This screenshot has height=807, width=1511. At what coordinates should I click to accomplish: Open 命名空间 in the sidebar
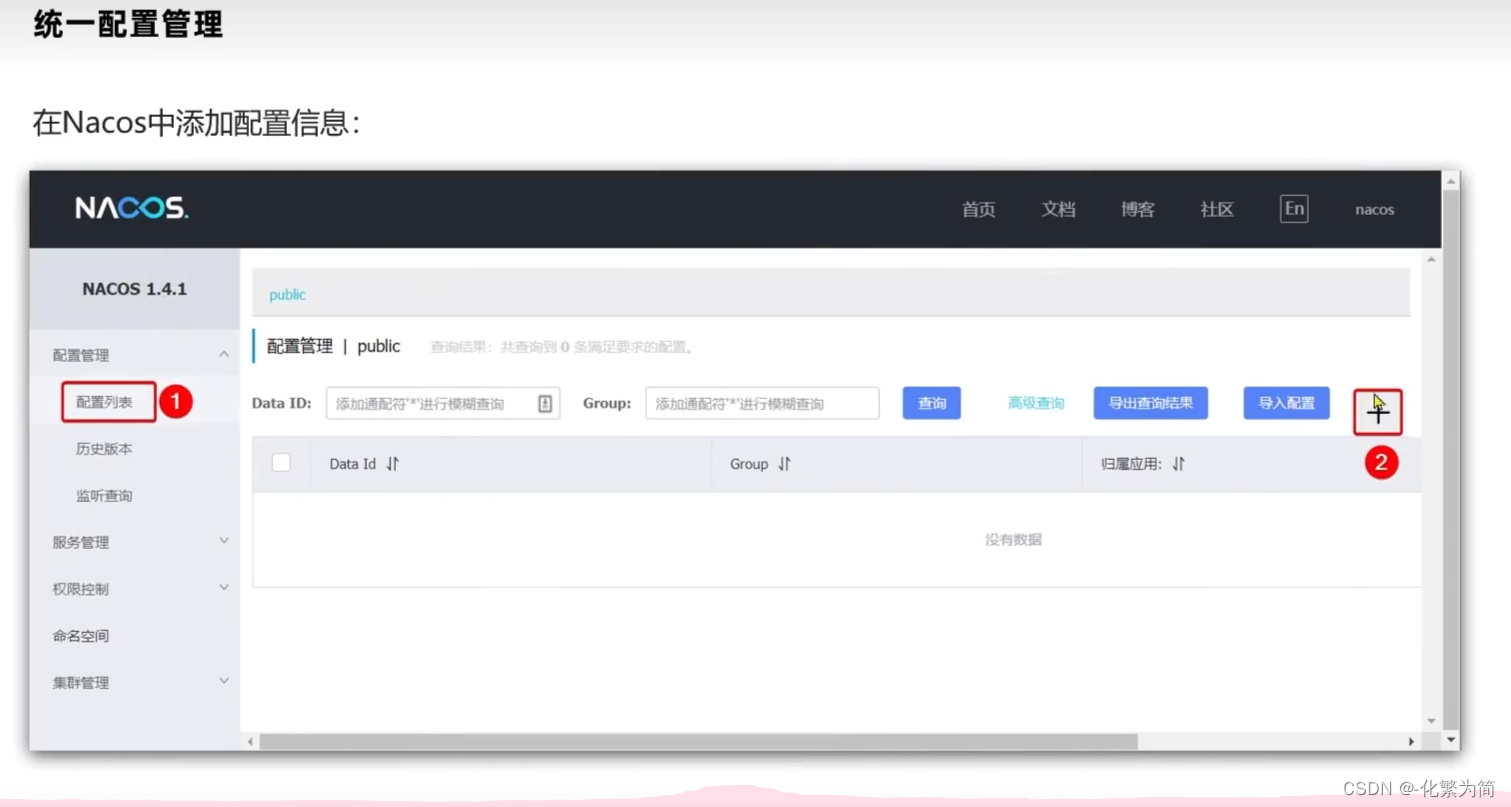tap(81, 636)
